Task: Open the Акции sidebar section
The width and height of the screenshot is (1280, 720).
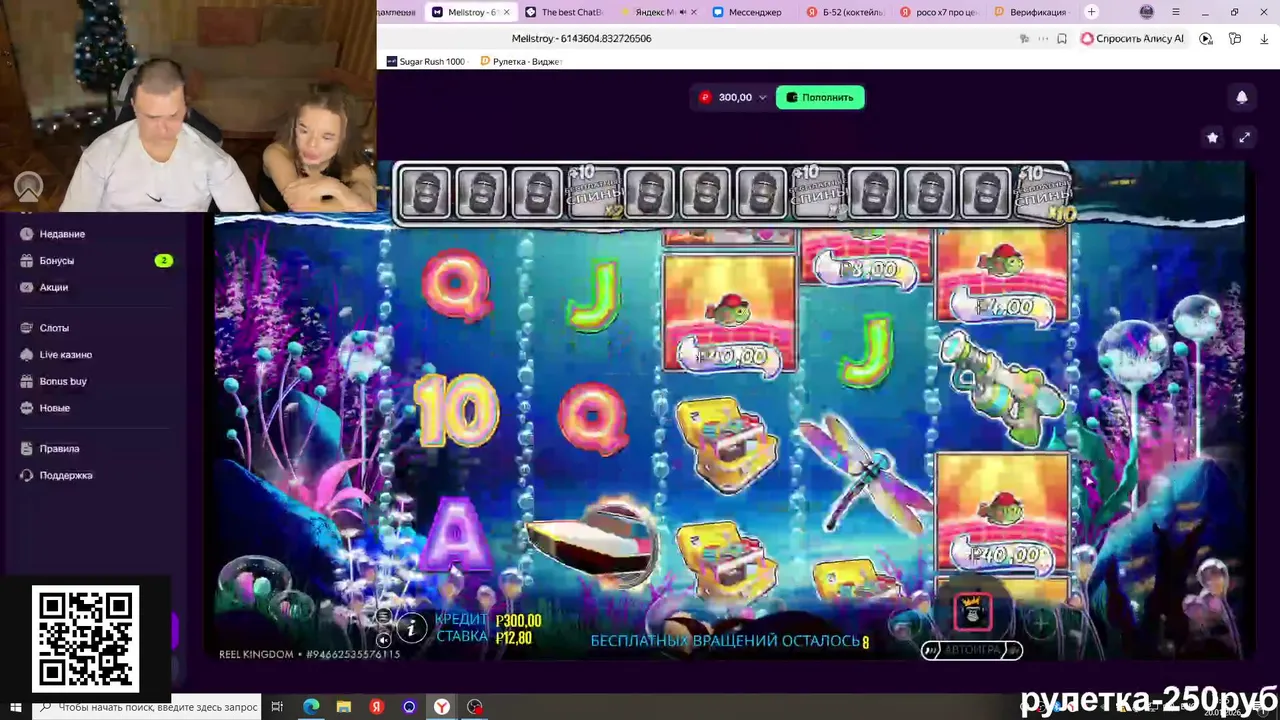Action: pos(54,288)
